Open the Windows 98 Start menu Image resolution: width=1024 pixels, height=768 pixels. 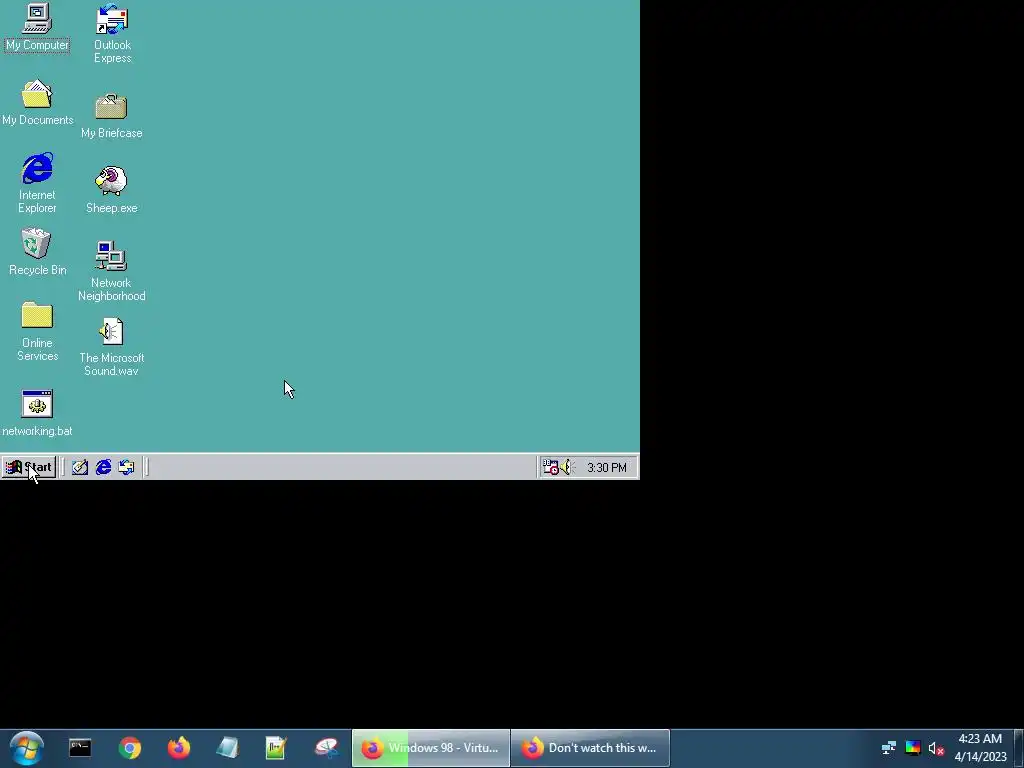[28, 467]
